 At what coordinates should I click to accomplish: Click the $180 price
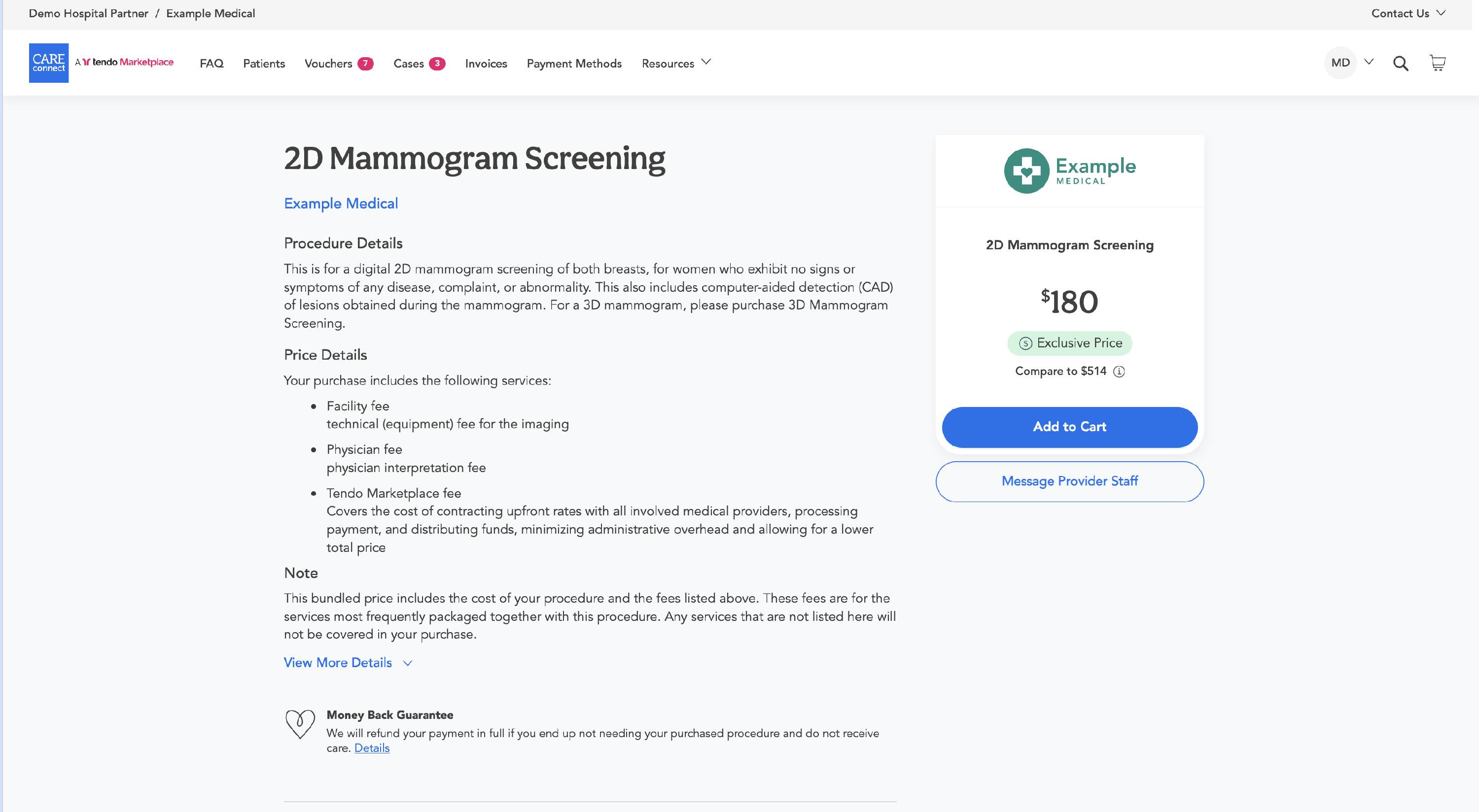[1070, 301]
